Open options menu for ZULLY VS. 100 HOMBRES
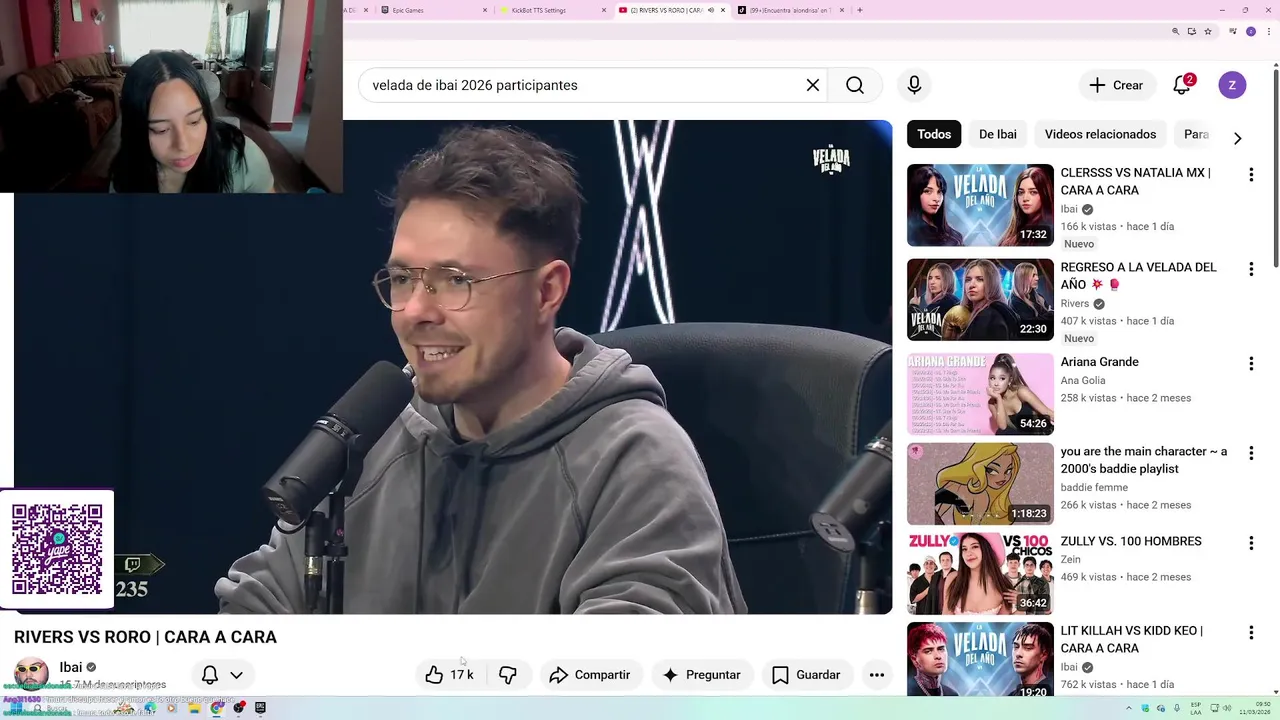Image resolution: width=1280 pixels, height=720 pixels. (1251, 543)
